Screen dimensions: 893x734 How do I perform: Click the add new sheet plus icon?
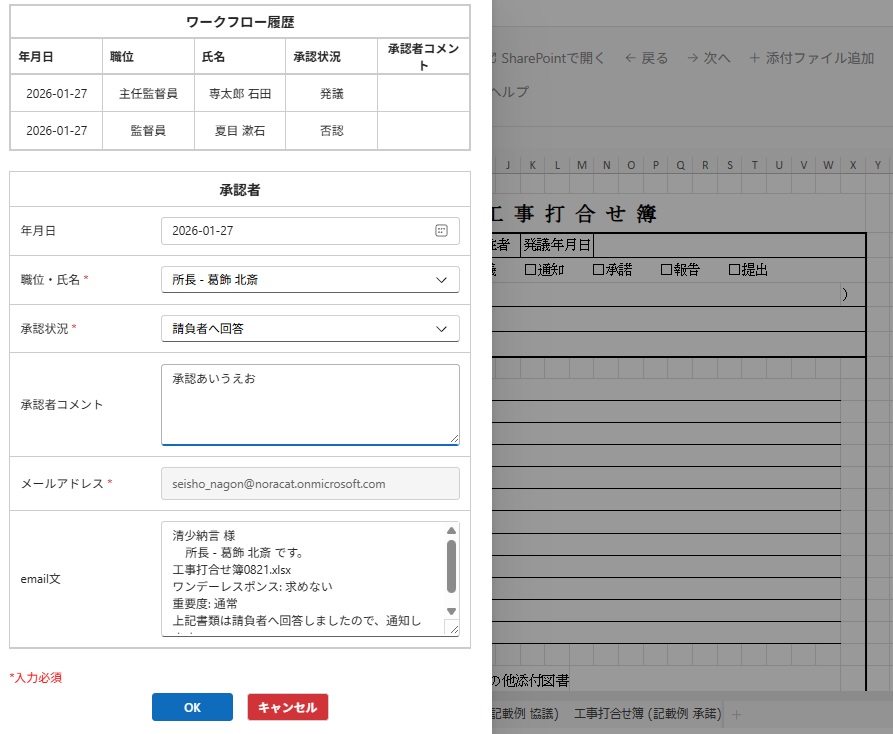pos(737,714)
